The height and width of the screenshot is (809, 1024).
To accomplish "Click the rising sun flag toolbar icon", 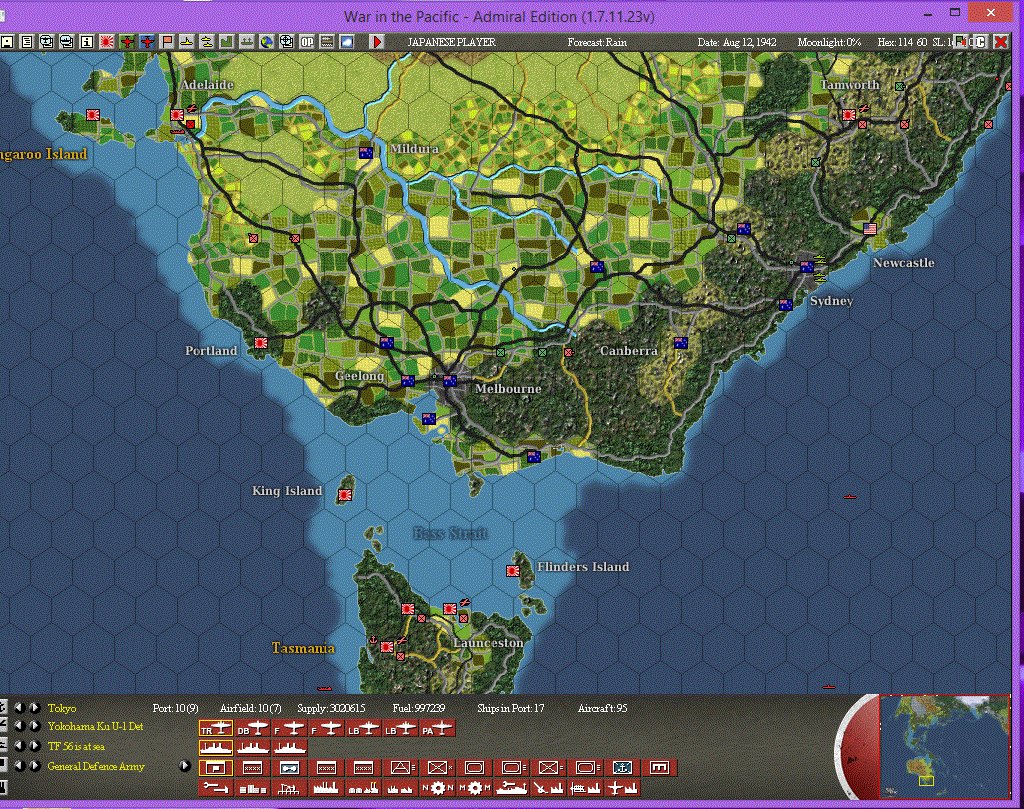I will (106, 42).
